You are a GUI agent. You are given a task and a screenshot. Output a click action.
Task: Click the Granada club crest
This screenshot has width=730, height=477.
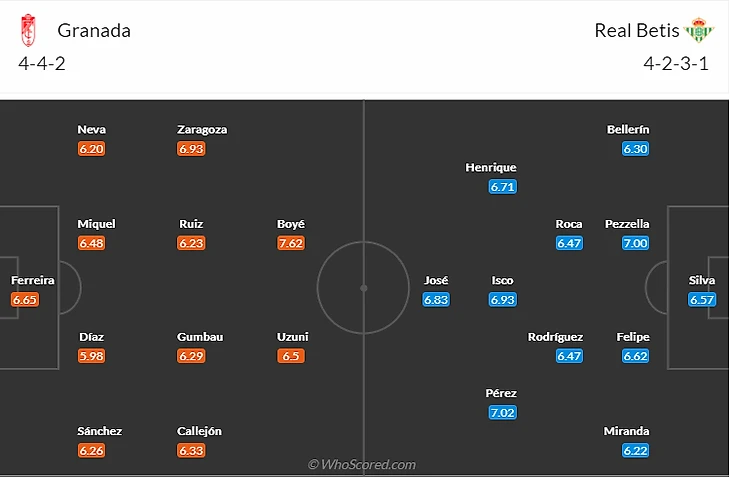coord(28,30)
